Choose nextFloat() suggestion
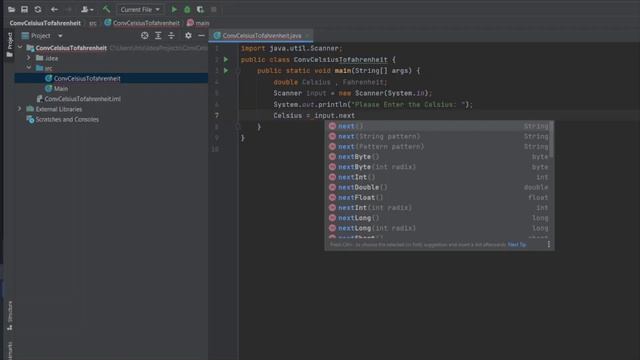Image resolution: width=640 pixels, height=360 pixels. pyautogui.click(x=438, y=198)
